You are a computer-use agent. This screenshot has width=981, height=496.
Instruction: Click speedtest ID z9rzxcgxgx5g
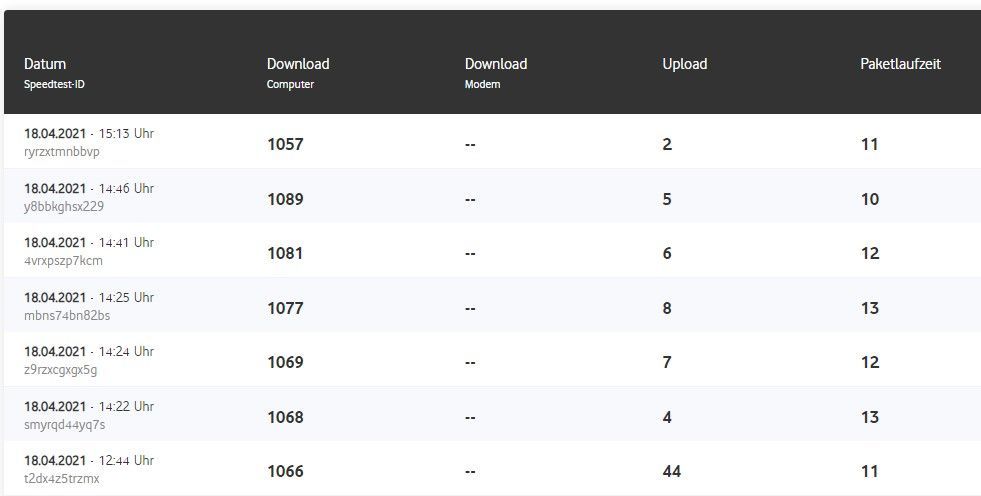pyautogui.click(x=61, y=370)
